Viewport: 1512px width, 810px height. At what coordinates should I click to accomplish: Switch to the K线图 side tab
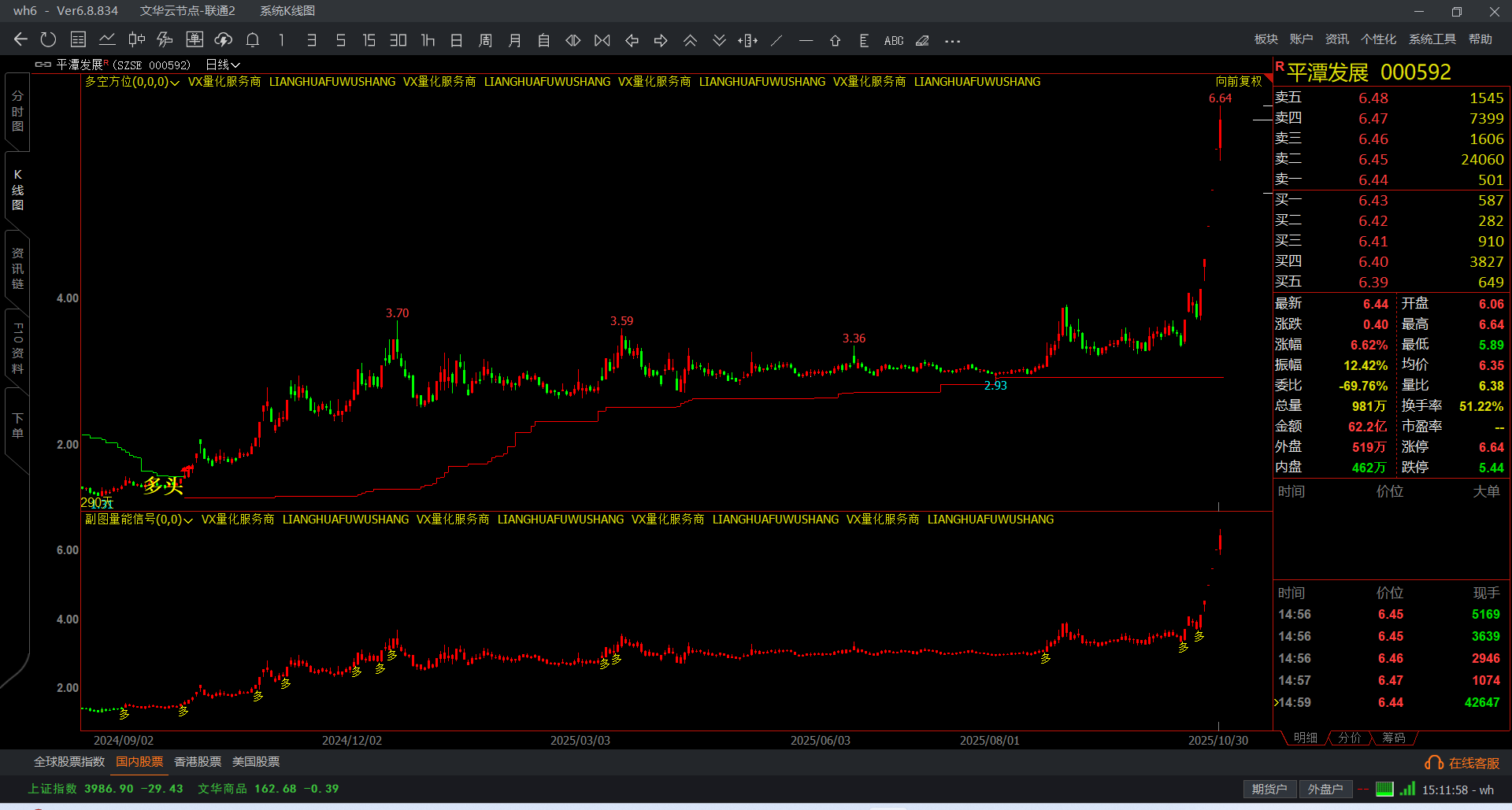(x=17, y=190)
